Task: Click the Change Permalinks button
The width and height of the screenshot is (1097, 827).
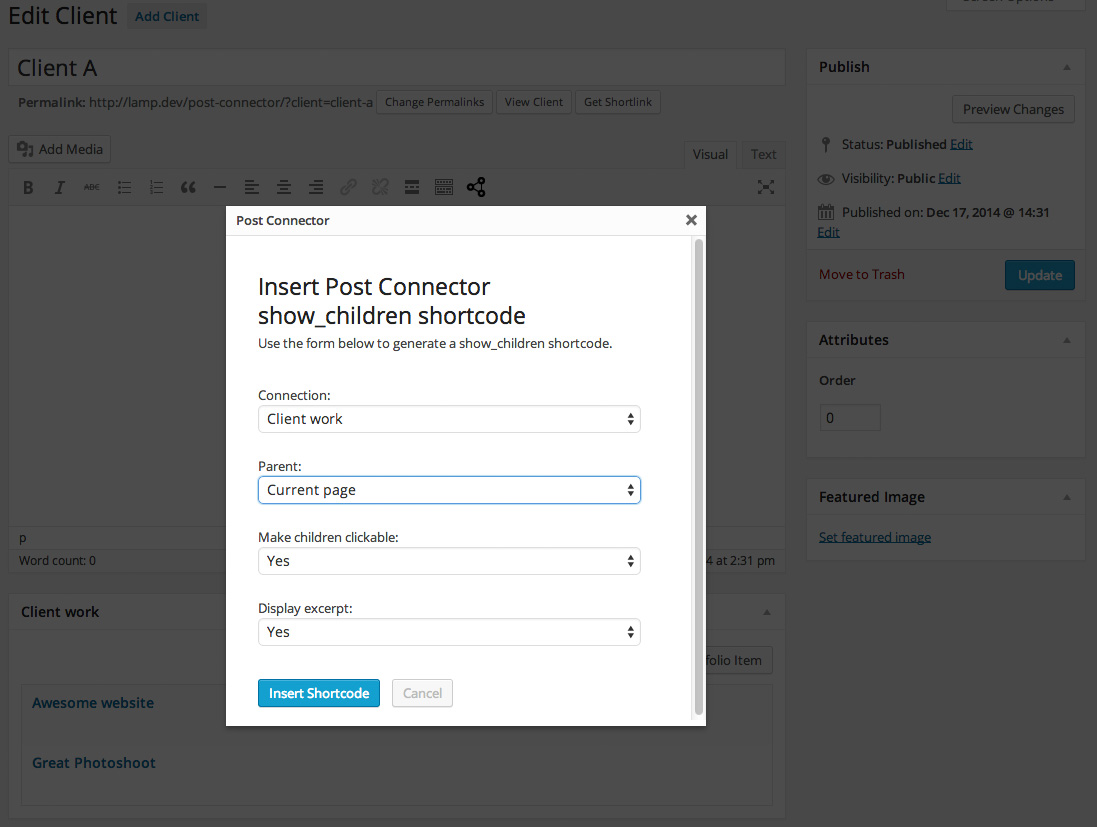Action: 434,102
